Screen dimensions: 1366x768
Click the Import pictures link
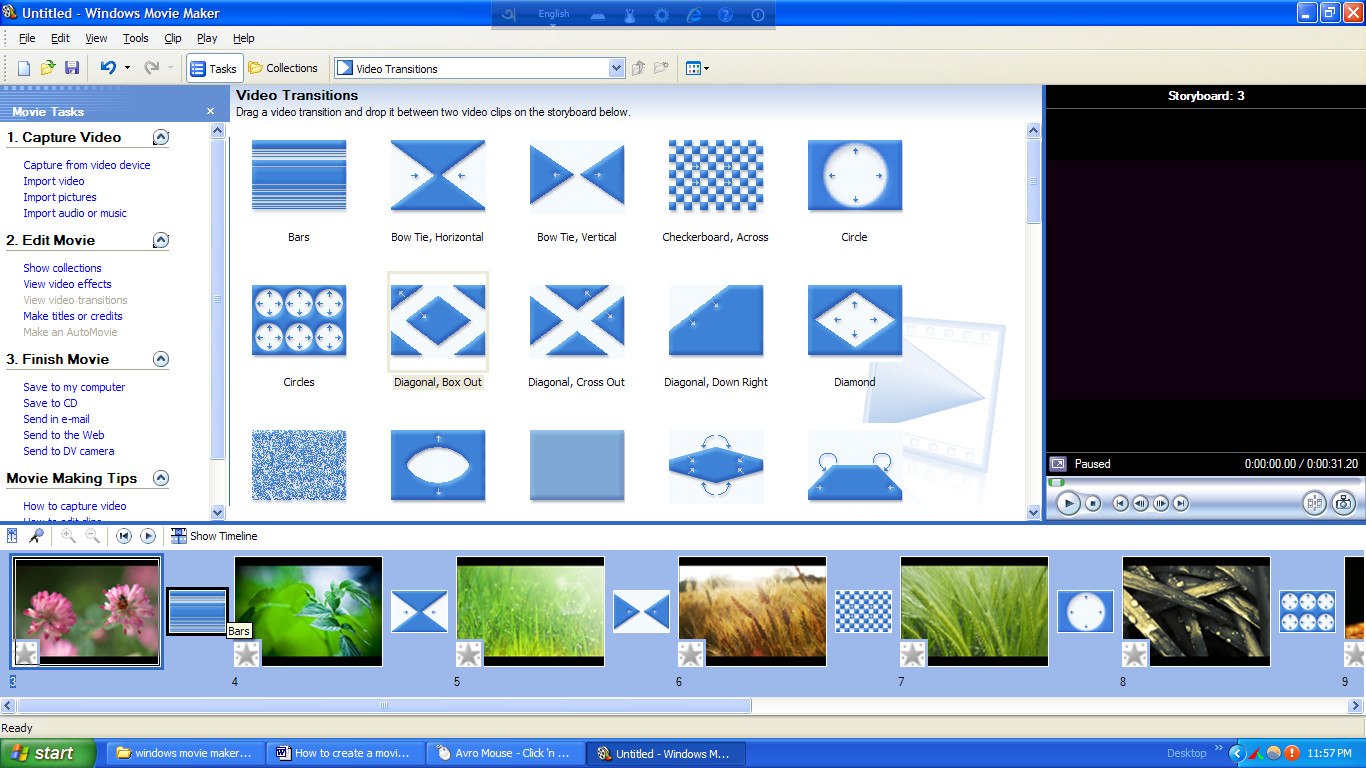pyautogui.click(x=60, y=197)
